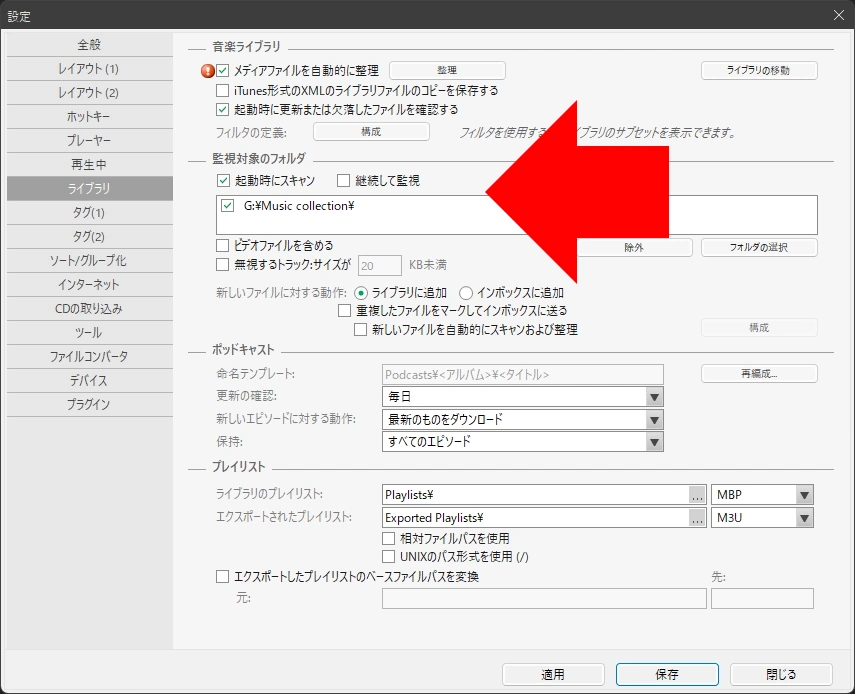
Task: Click ライブラリの移動 button
Action: (x=758, y=70)
